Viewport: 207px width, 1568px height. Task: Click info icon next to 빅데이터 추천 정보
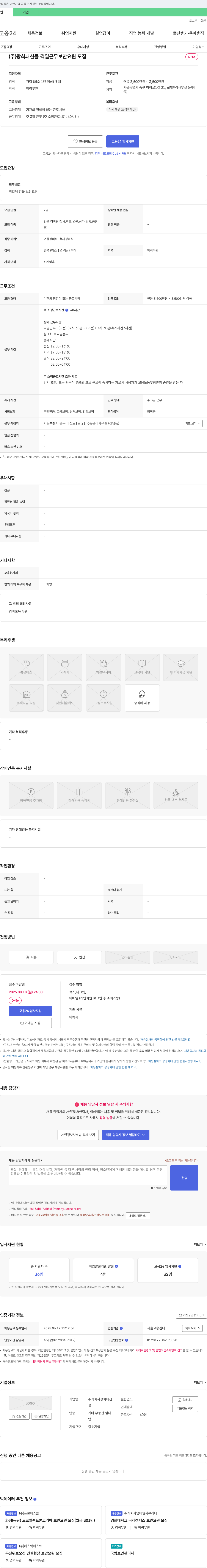pyautogui.click(x=34, y=1499)
